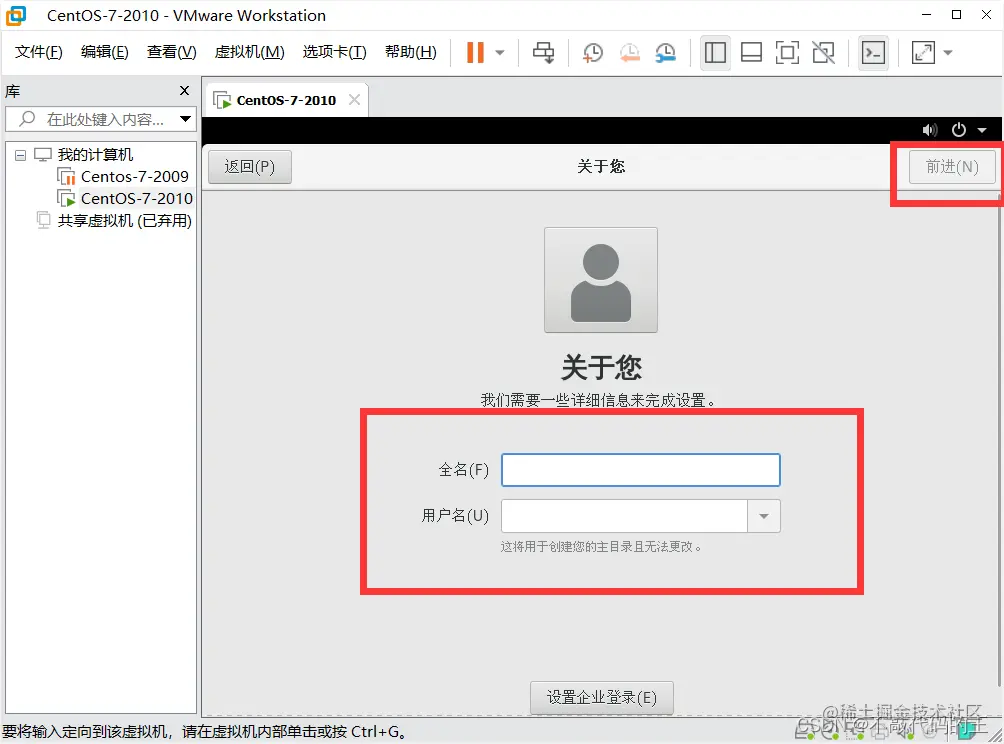
Task: Switch to the CentOS-7-2010 tab
Action: [286, 100]
